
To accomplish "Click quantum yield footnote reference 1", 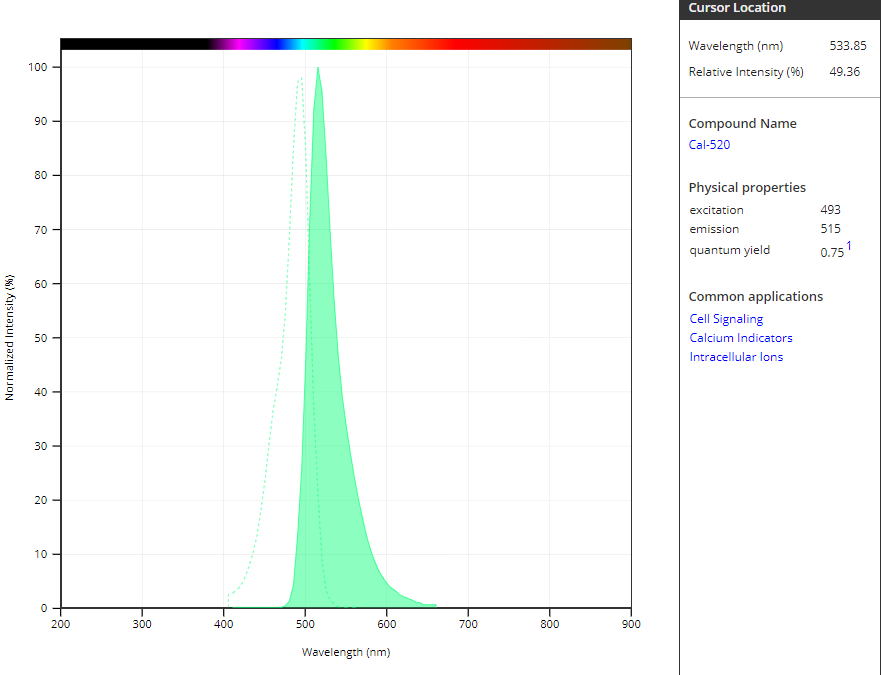I will coord(849,246).
